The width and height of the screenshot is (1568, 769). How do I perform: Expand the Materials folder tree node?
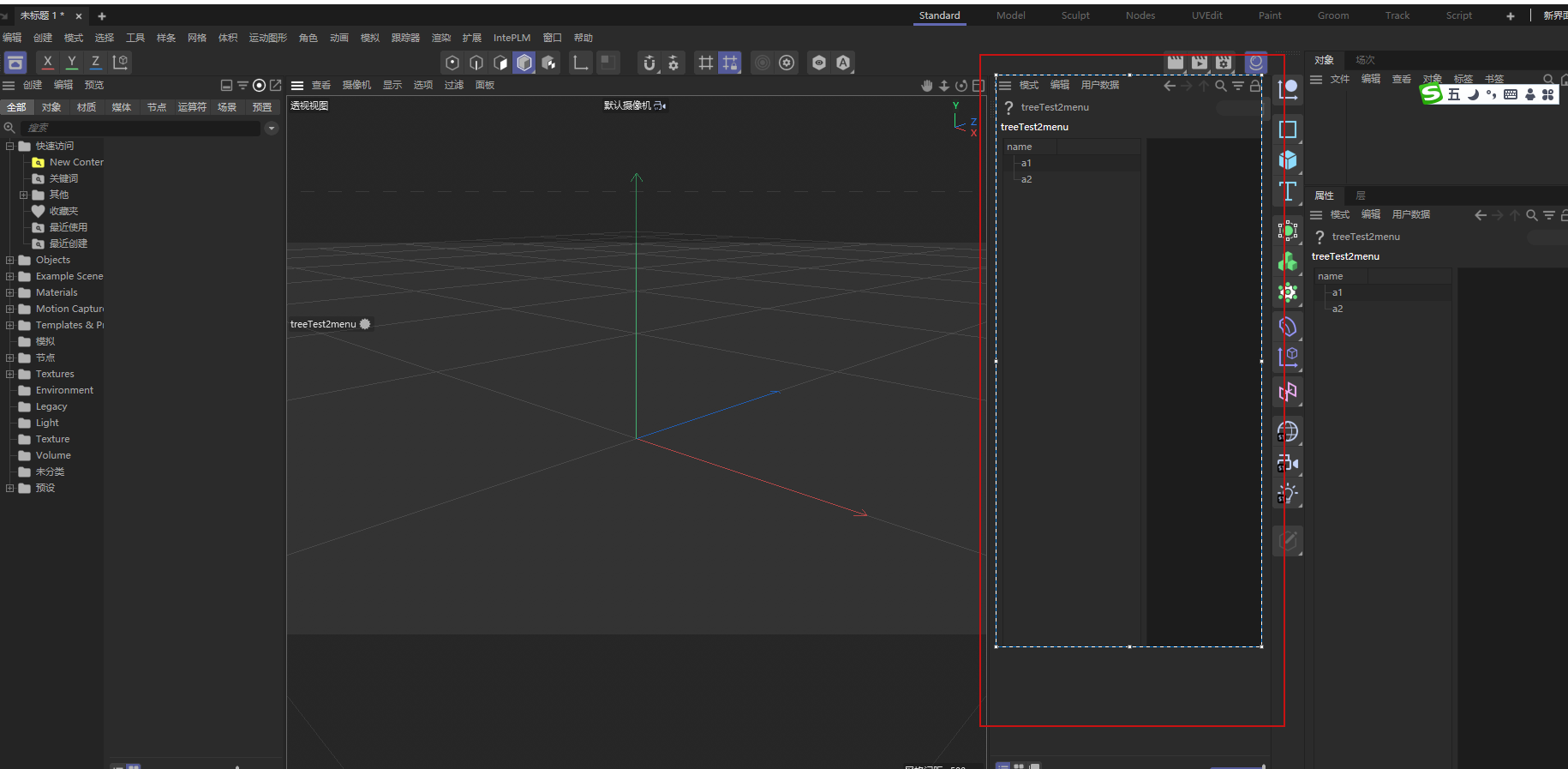coord(10,292)
